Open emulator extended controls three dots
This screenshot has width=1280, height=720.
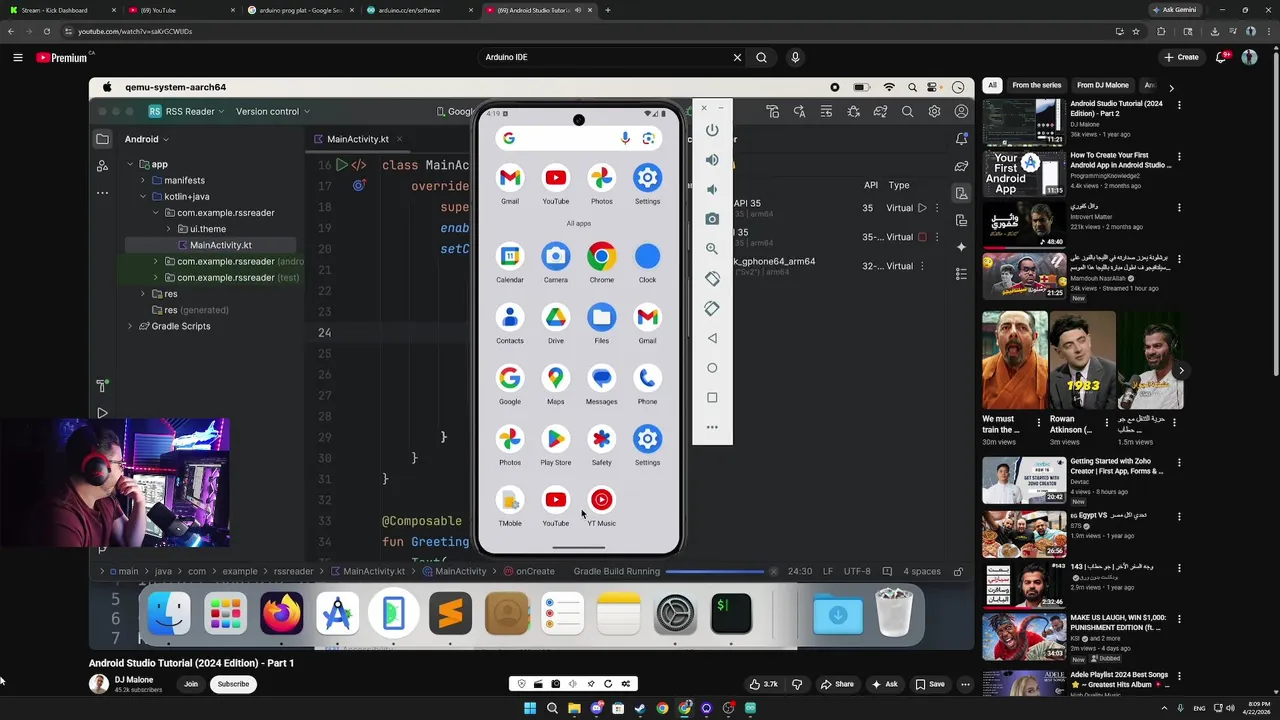[712, 427]
